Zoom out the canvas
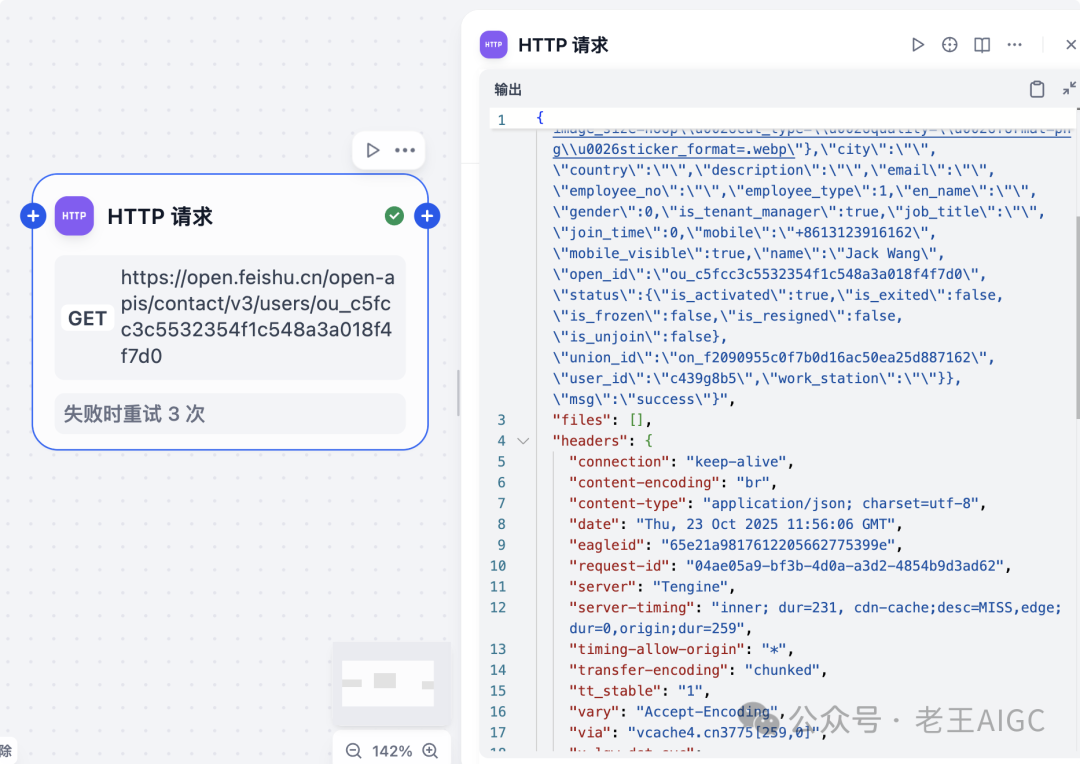Screen dimensions: 1080x764 tap(353, 750)
